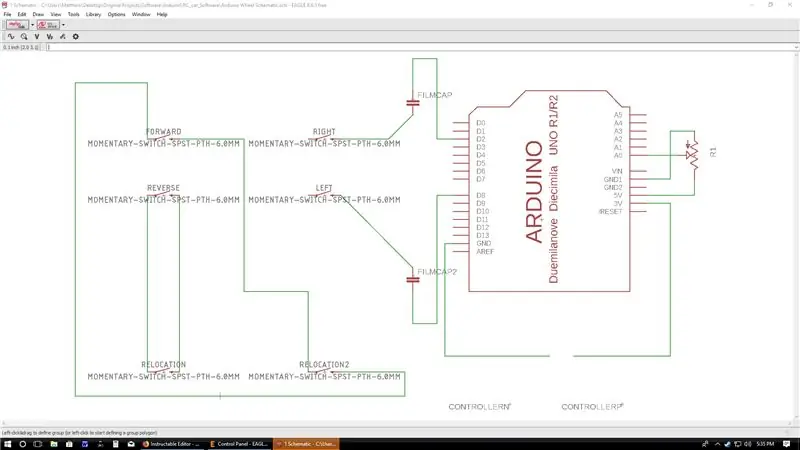
Task: Click the 5V pin label on Arduino
Action: click(x=618, y=195)
